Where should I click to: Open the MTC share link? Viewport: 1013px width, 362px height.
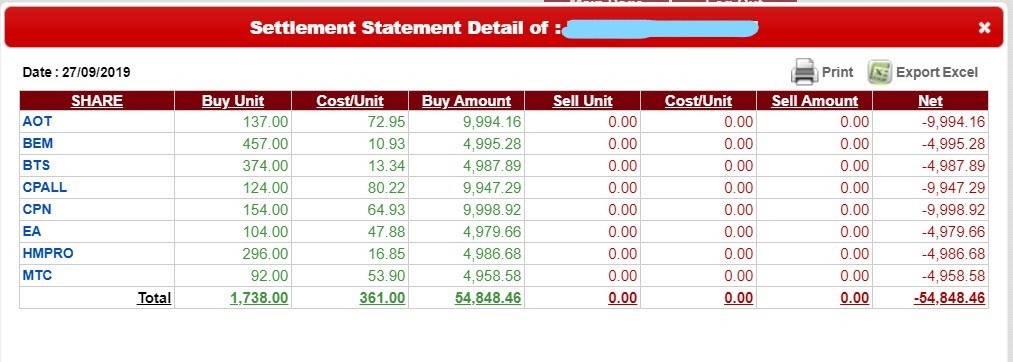37,275
